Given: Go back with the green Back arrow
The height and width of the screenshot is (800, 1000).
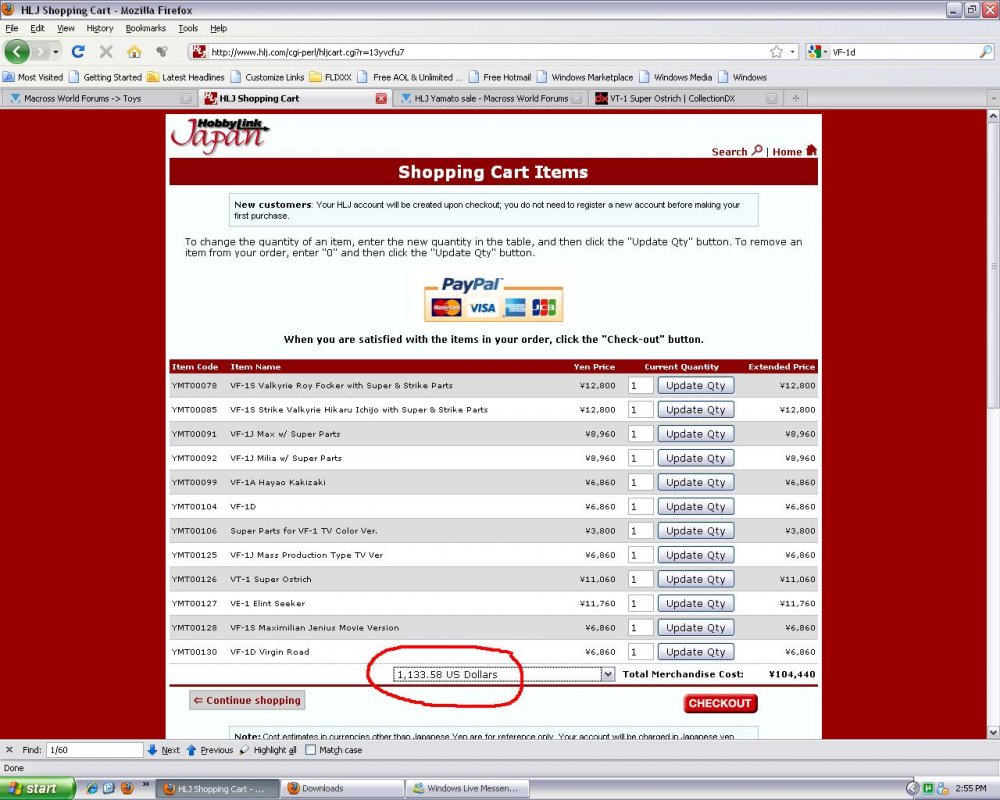Looking at the screenshot, I should point(17,52).
